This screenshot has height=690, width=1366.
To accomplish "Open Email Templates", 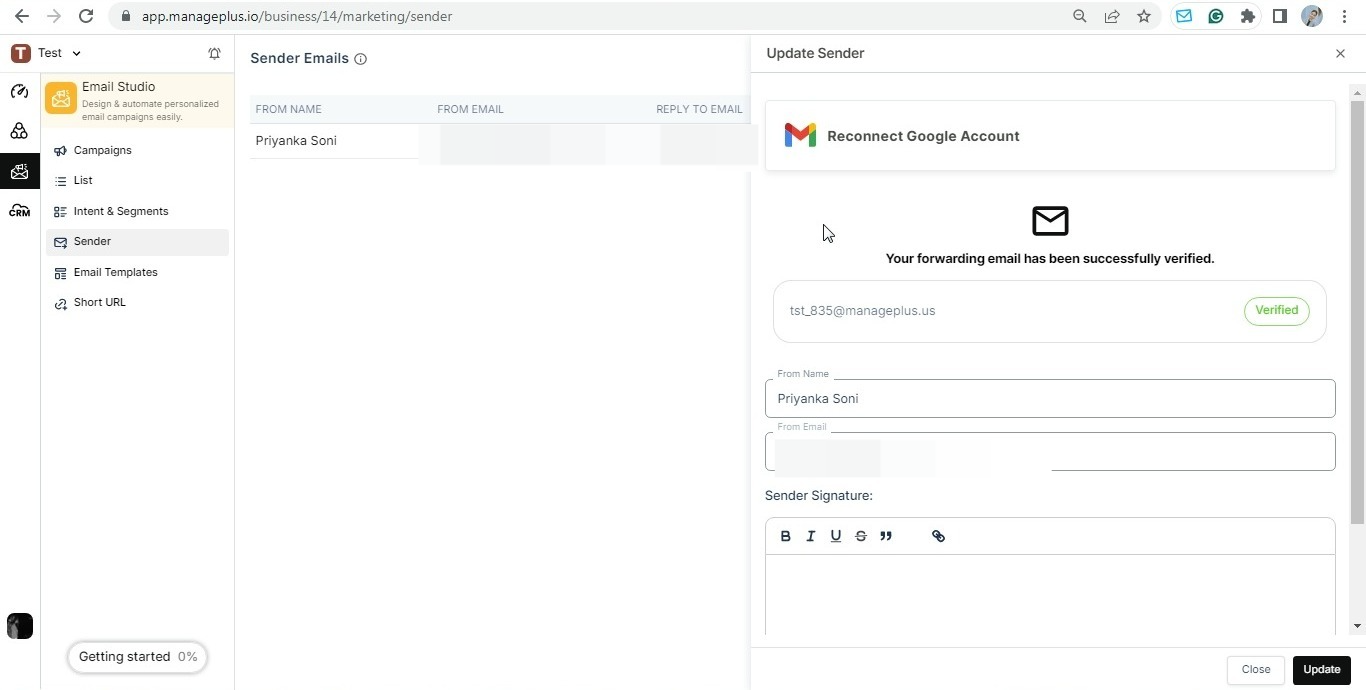I will click(137, 272).
